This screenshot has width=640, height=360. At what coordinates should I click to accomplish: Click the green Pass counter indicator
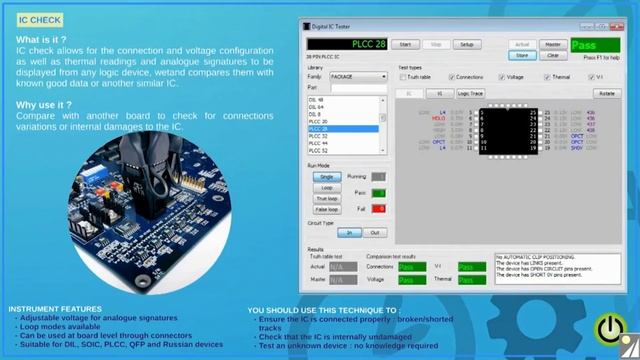point(378,193)
